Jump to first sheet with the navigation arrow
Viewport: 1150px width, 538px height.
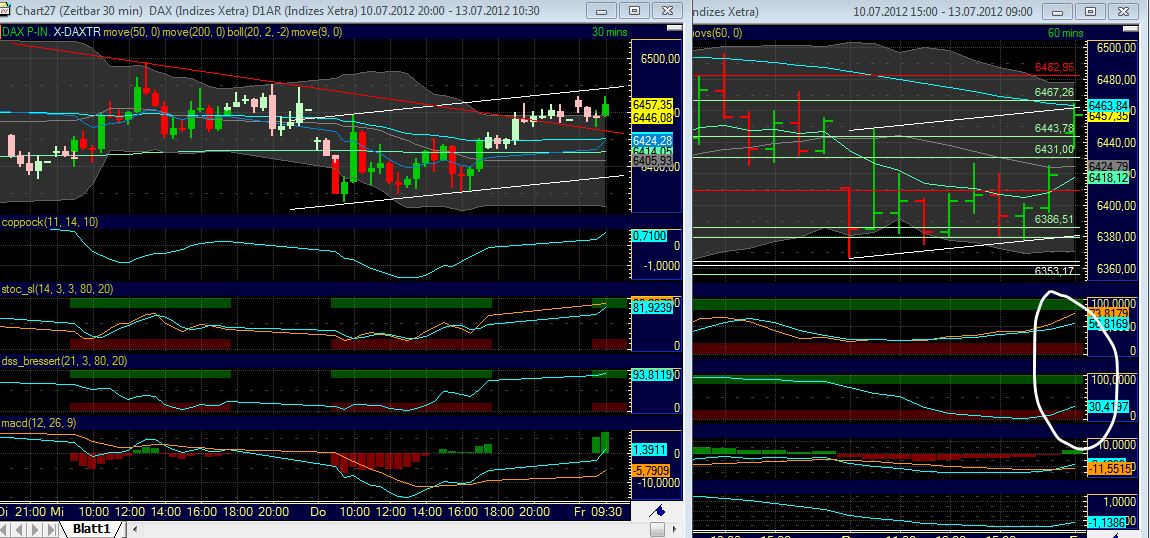point(4,528)
